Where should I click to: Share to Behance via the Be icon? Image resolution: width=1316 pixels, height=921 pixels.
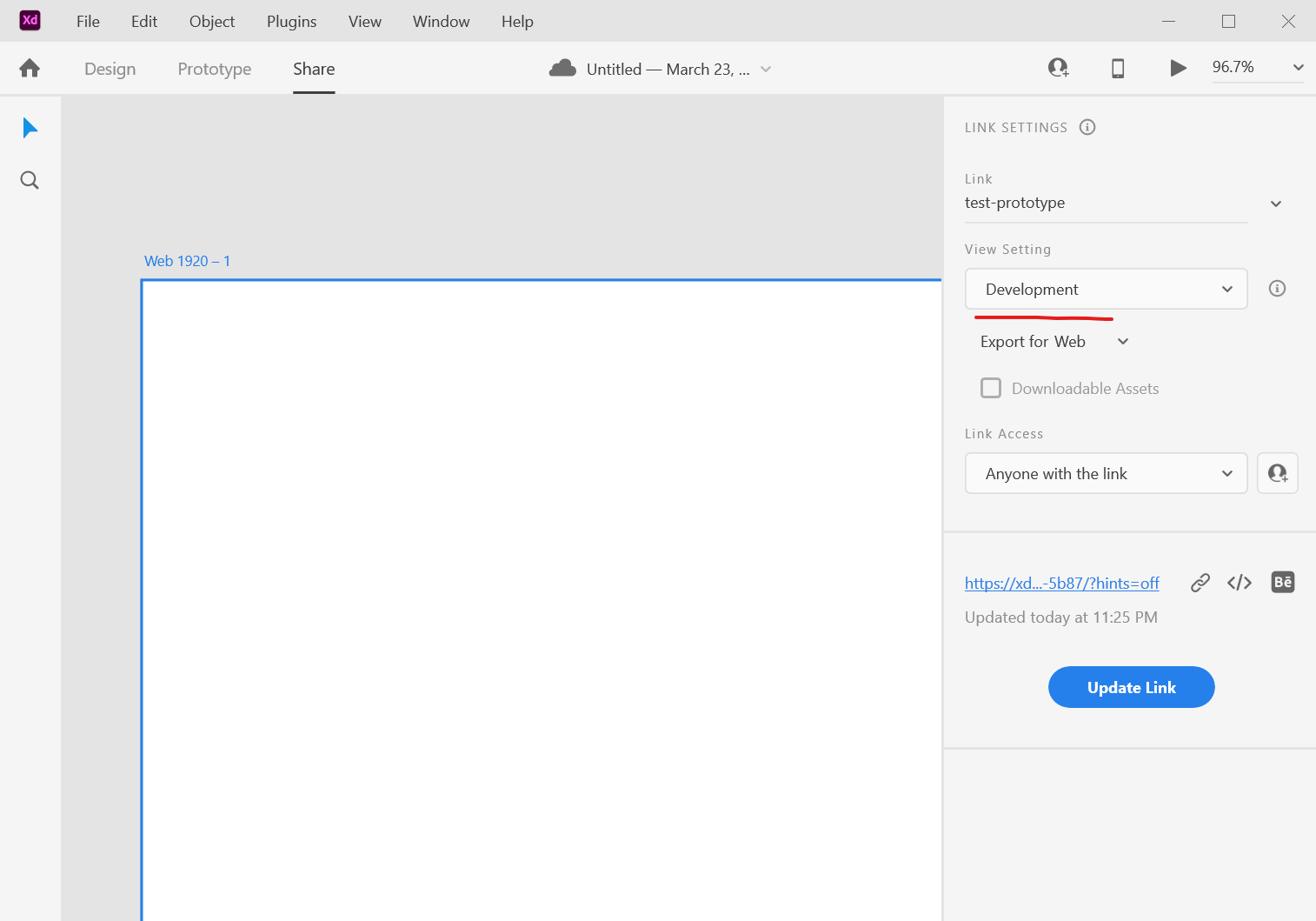pyautogui.click(x=1282, y=582)
